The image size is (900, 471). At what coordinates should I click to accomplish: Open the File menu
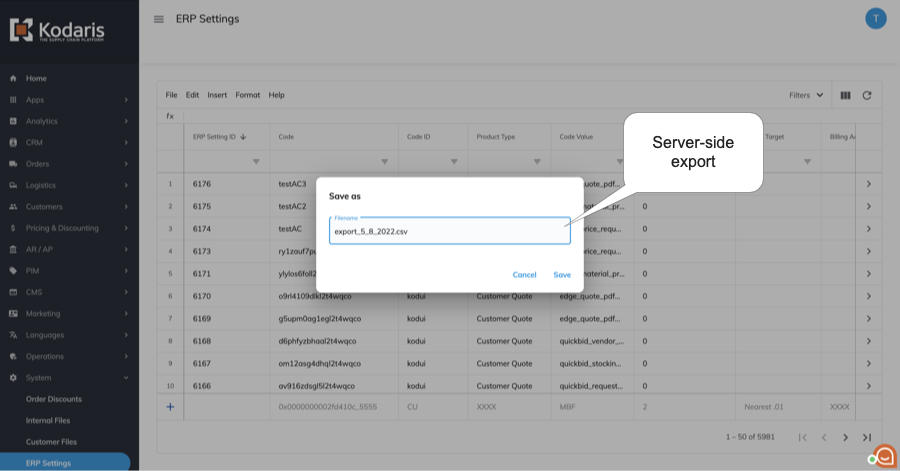(x=171, y=95)
